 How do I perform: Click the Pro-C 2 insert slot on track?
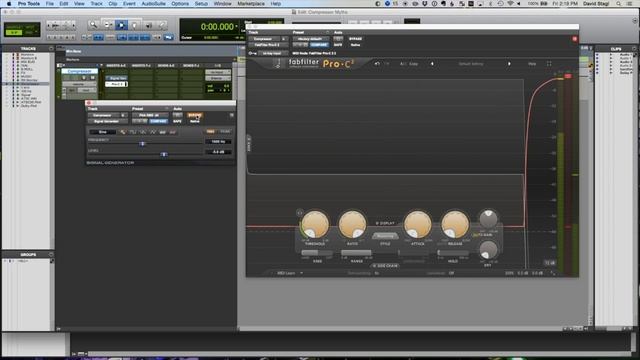[116, 84]
